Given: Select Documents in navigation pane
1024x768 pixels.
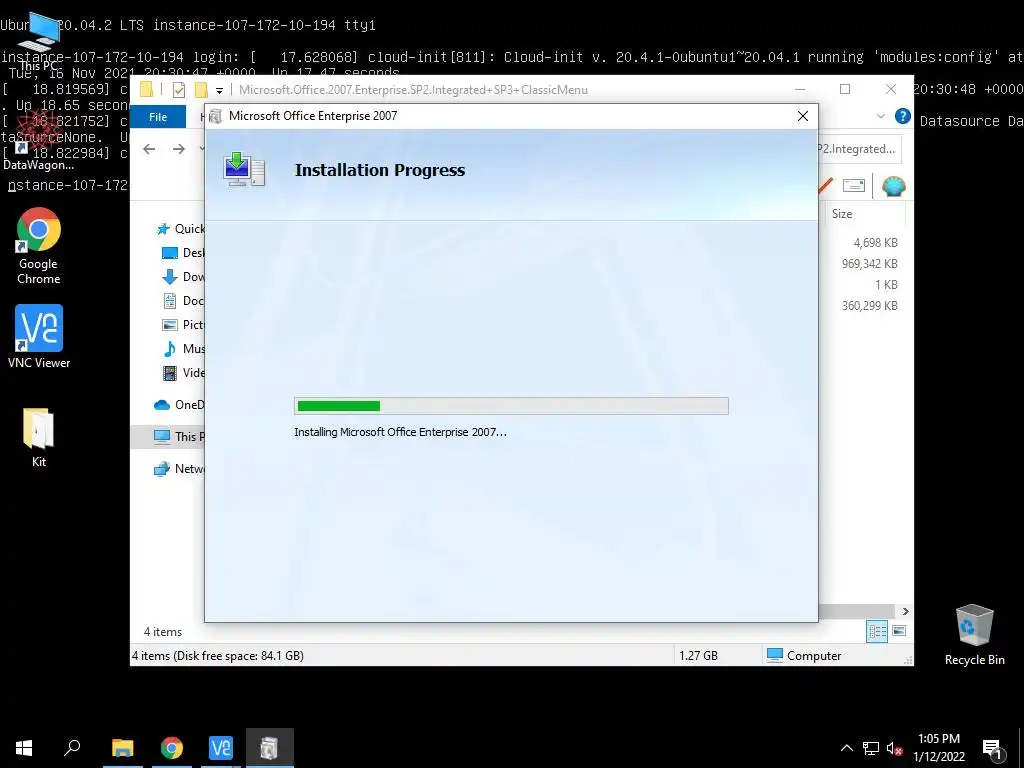Looking at the screenshot, I should (183, 300).
